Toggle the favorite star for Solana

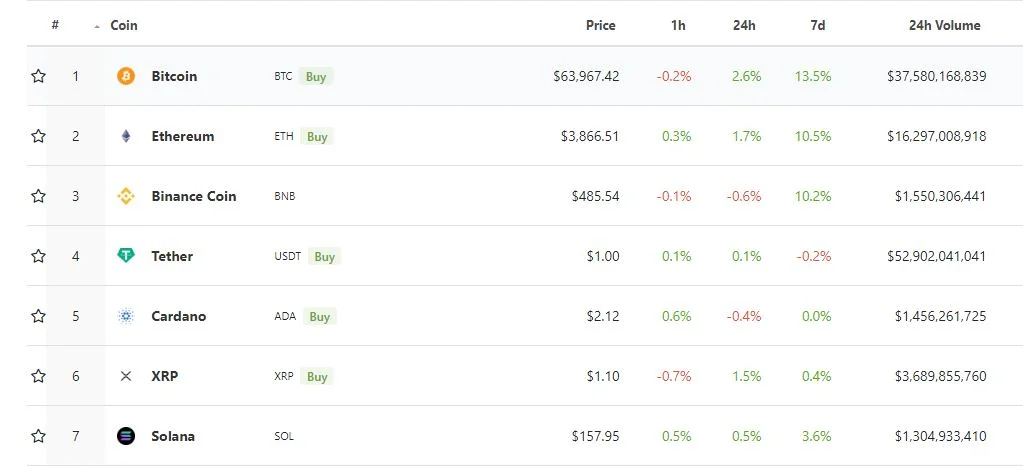(38, 436)
